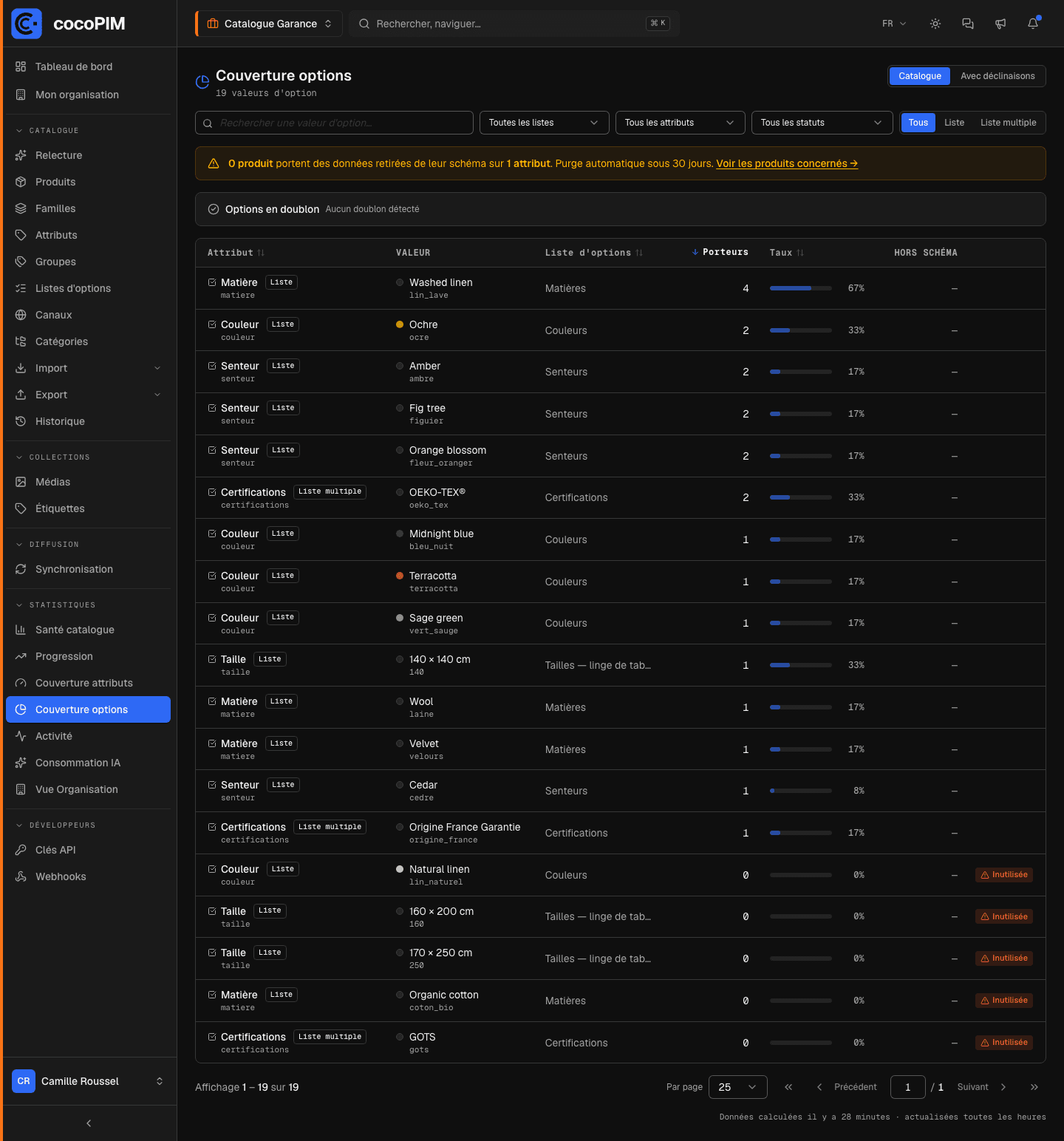Sort the table by Porteurs column
Viewport: 1064px width, 1141px height.
[x=720, y=252]
